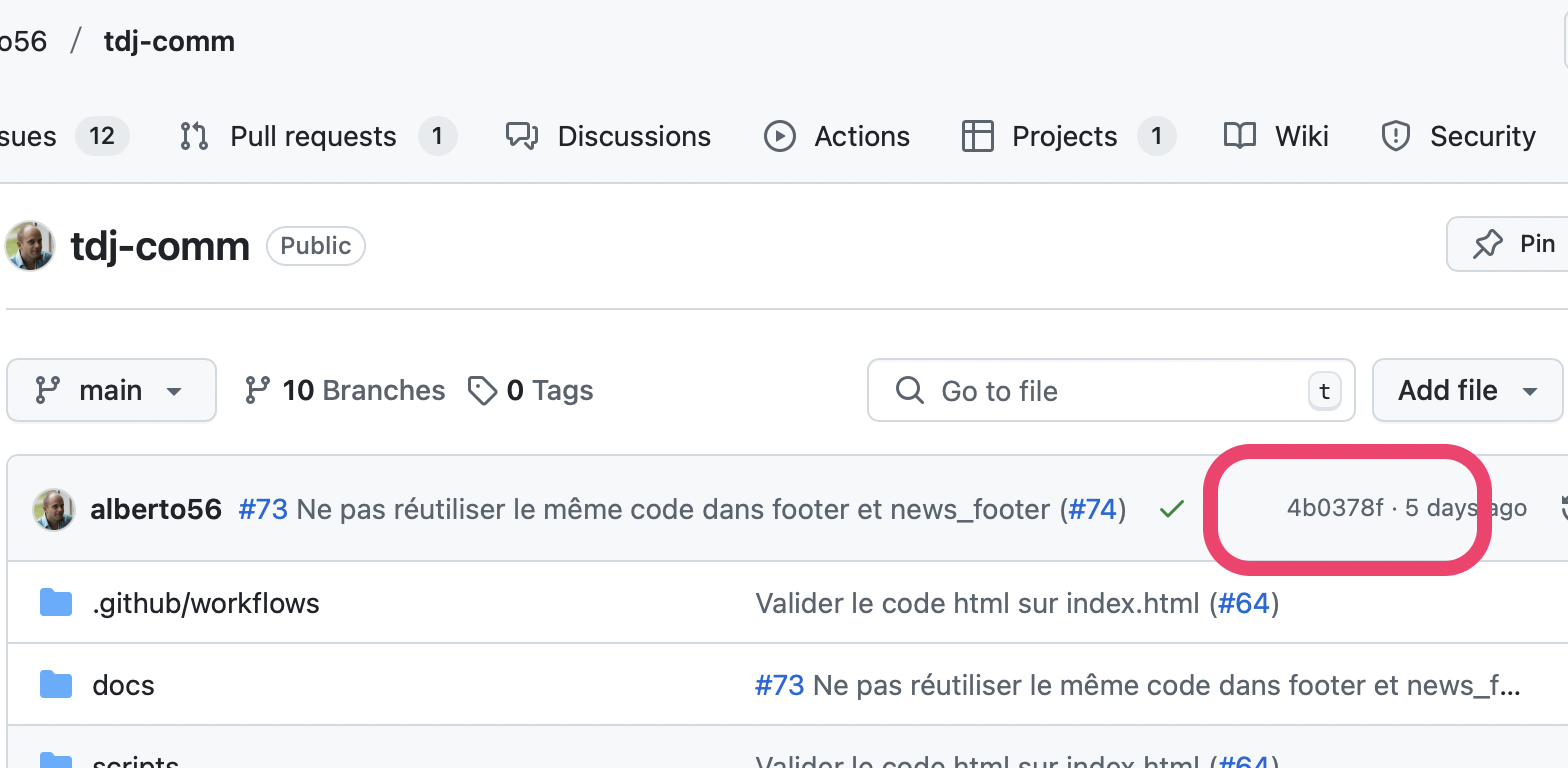Open the main branch dropdown
This screenshot has width=1568, height=768.
coord(111,390)
